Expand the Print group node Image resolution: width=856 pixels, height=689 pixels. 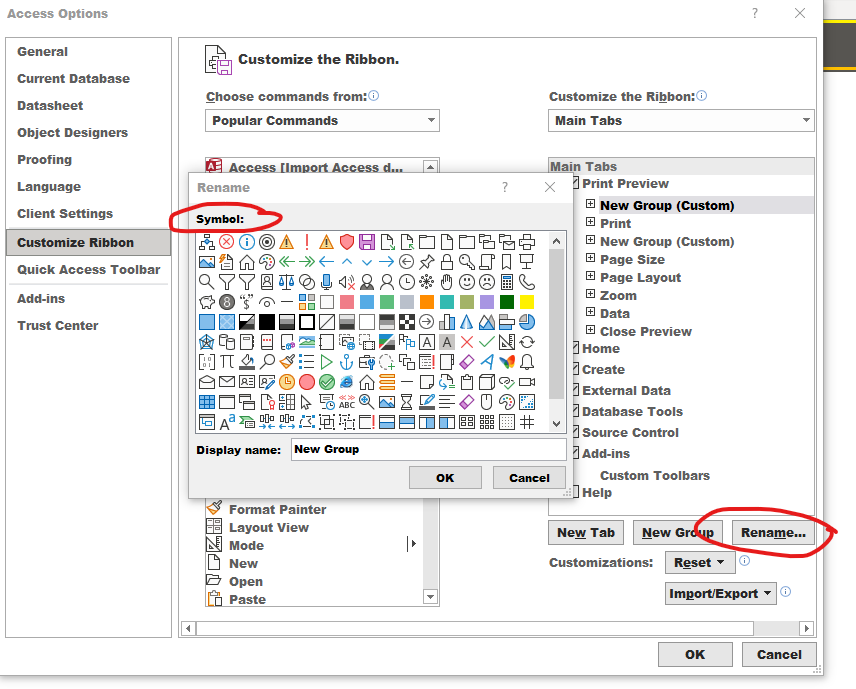point(590,222)
